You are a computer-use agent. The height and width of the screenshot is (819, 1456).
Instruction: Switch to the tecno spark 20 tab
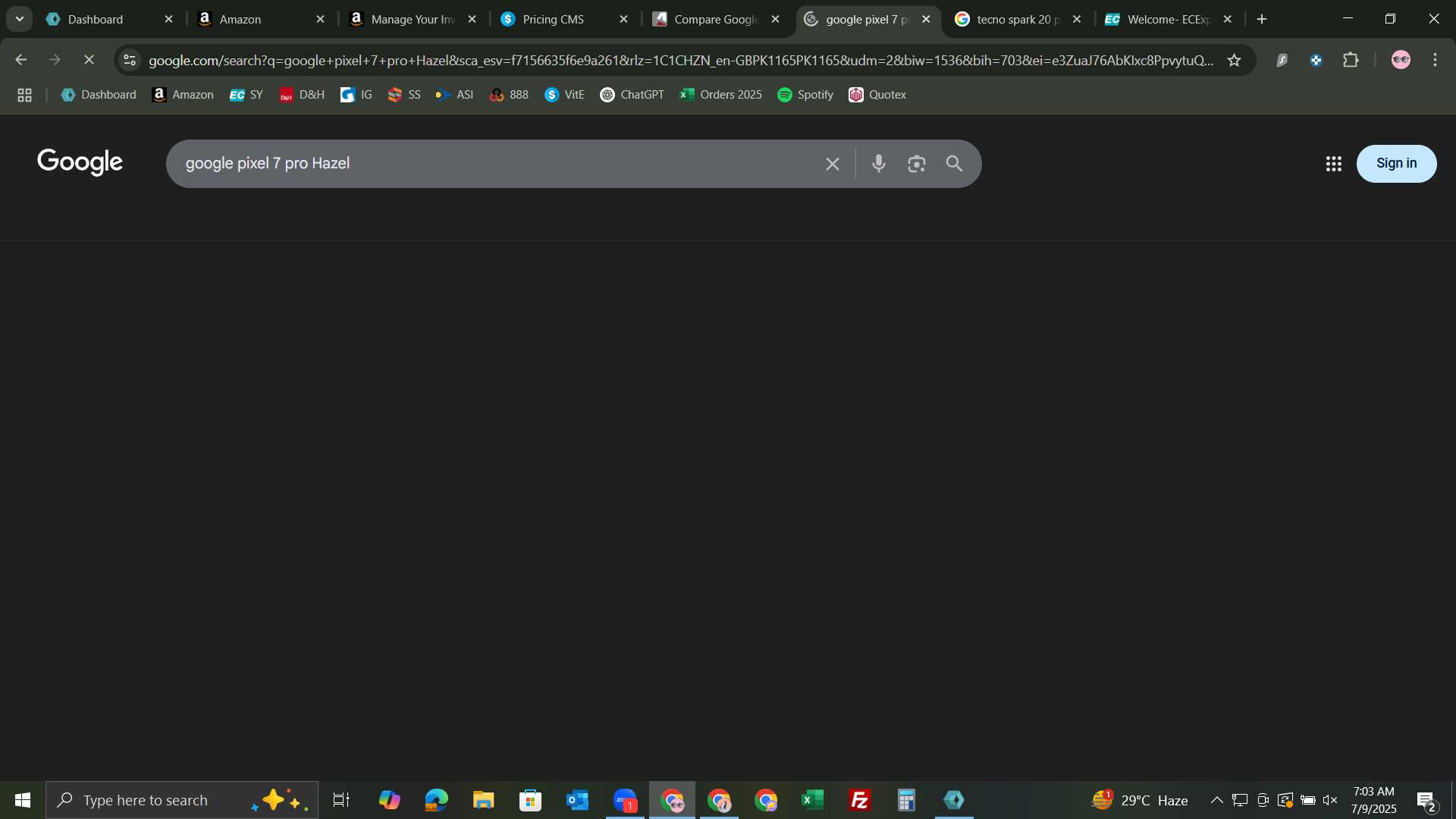point(1018,19)
